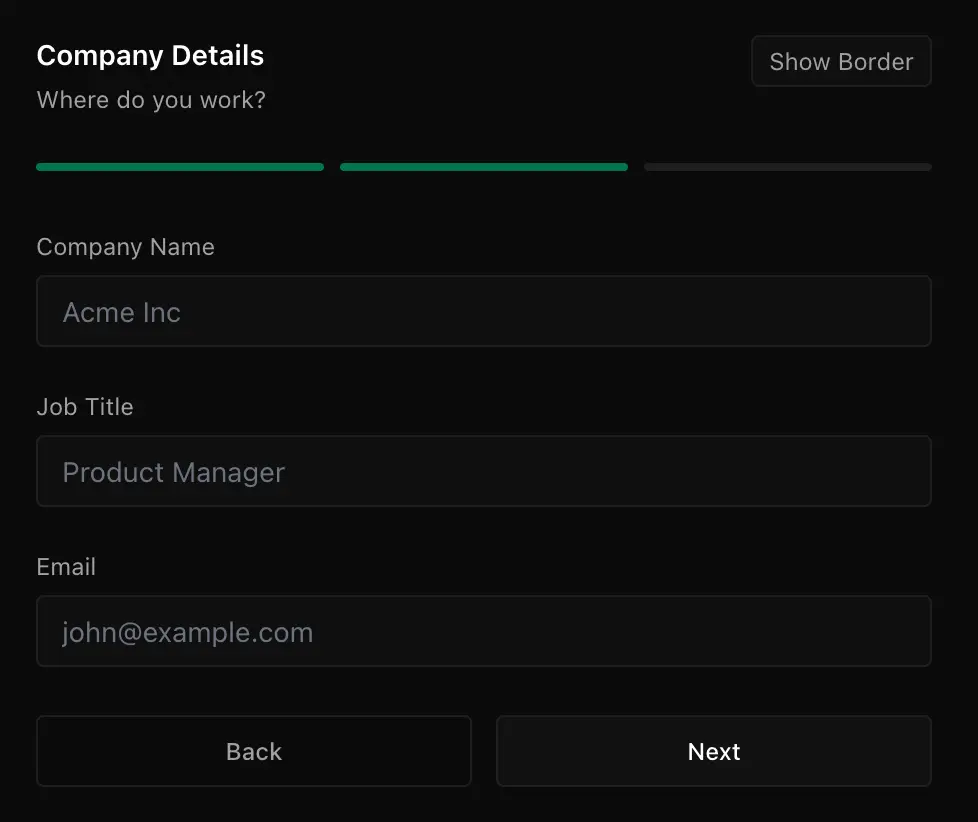978x822 pixels.
Task: Select the second green progress step bar
Action: point(484,167)
